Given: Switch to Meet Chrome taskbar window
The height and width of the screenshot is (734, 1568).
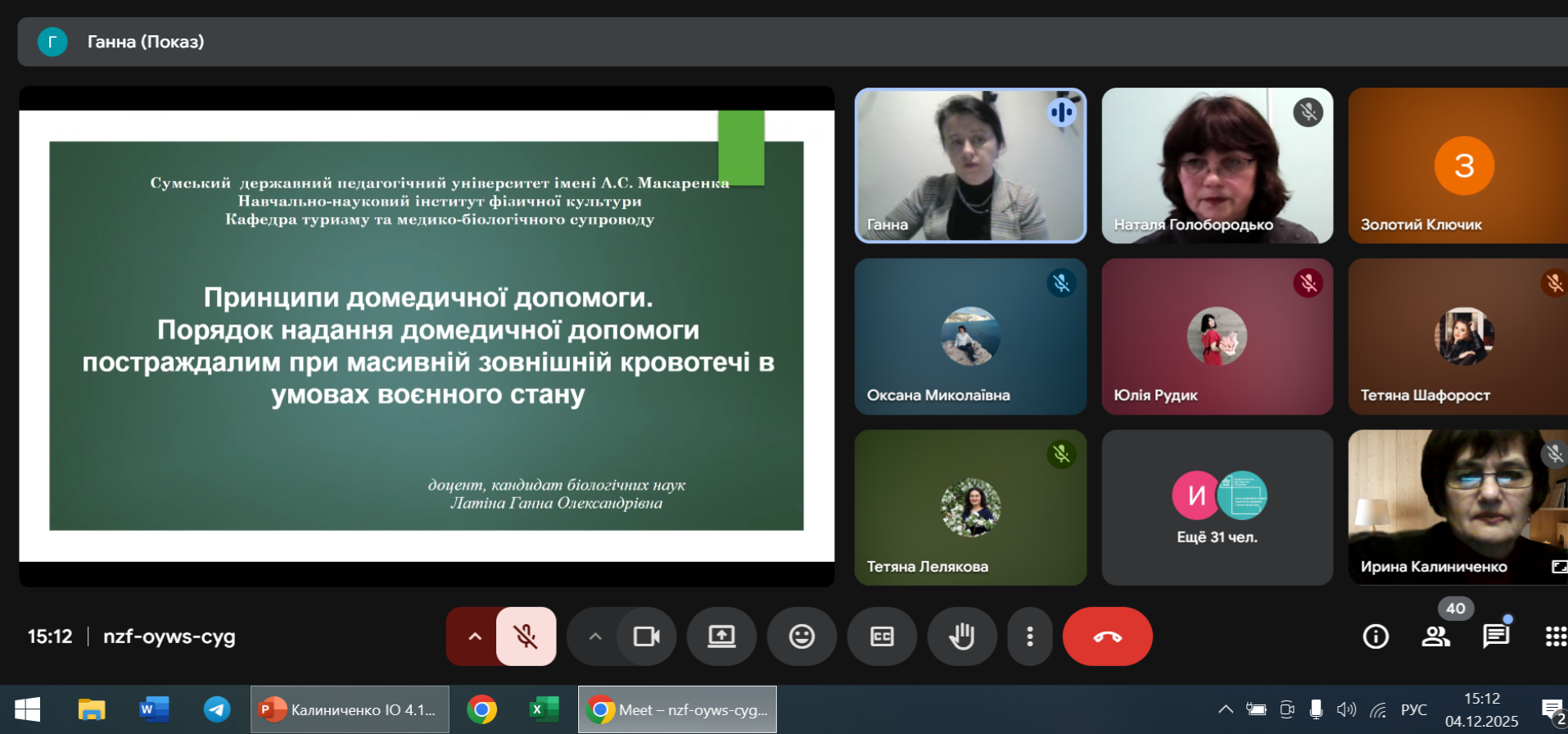Looking at the screenshot, I should (x=677, y=709).
